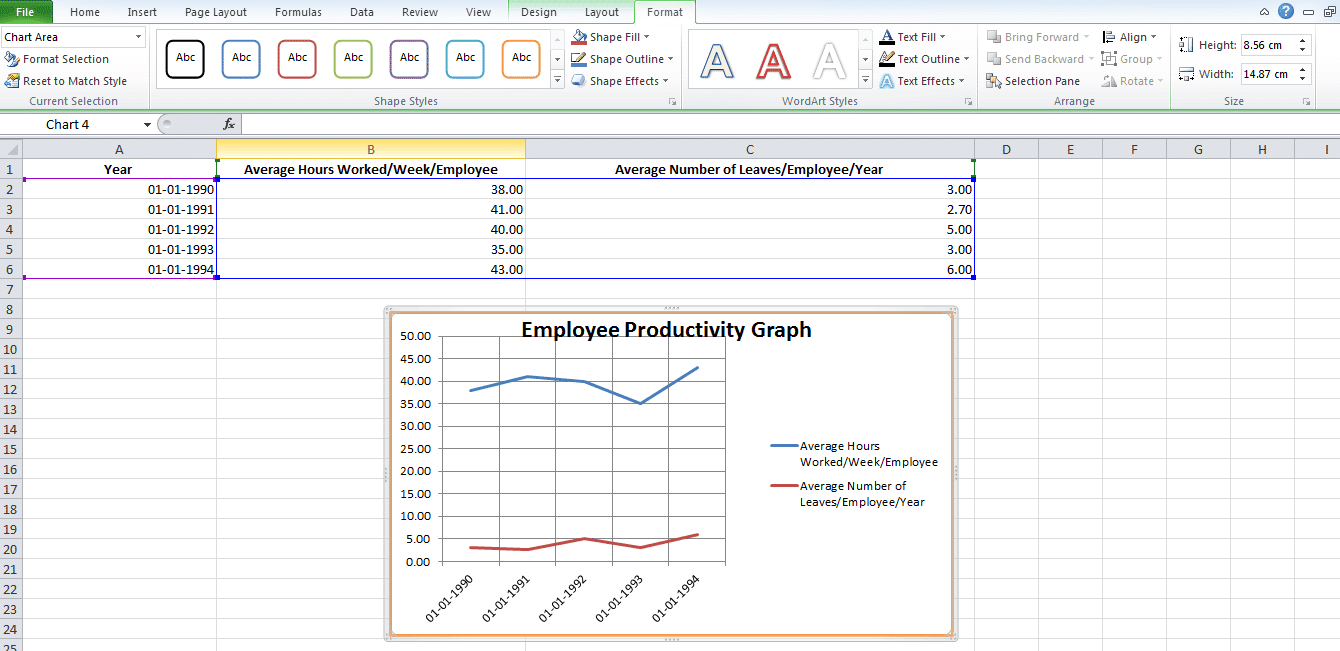1340x651 pixels.
Task: Click the Text Fill letter icon
Action: pyautogui.click(x=887, y=37)
